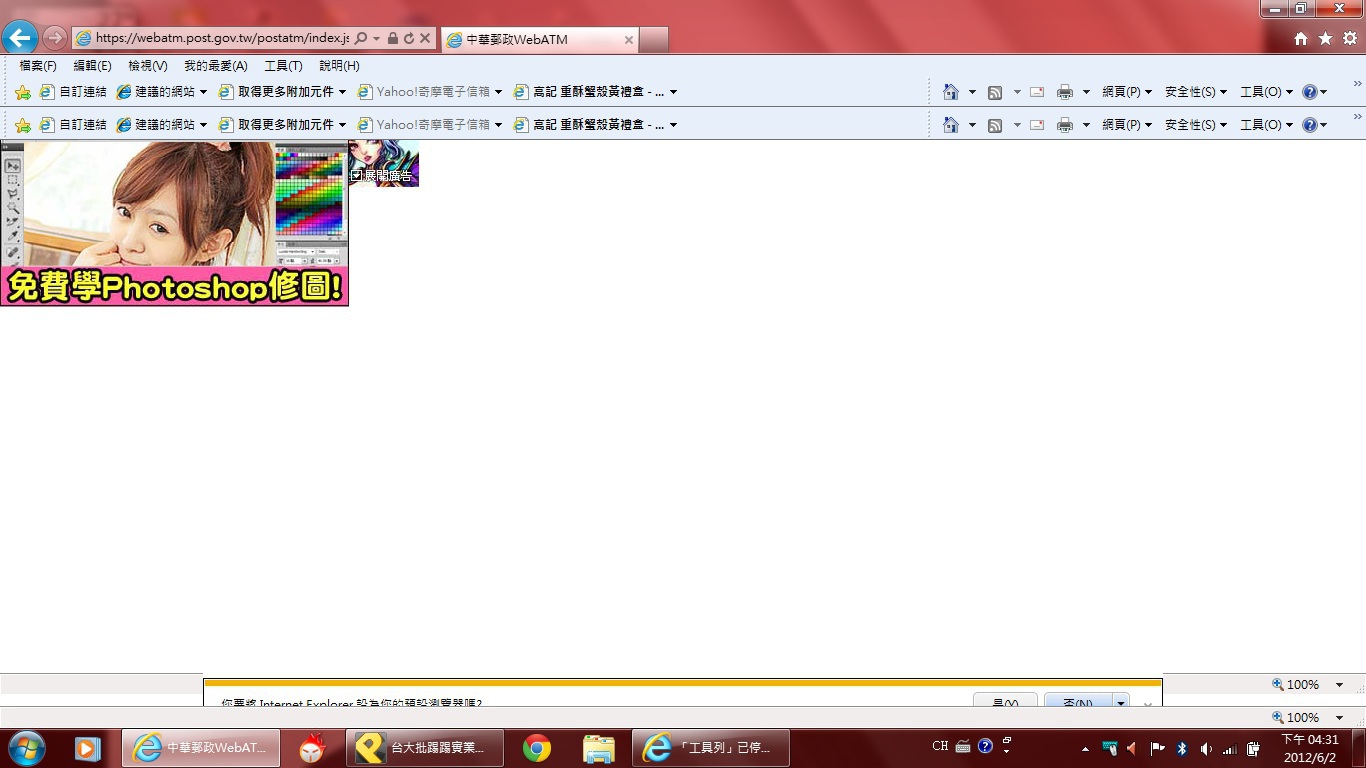The width and height of the screenshot is (1366, 768).
Task: Click the white Home icon in the title area
Action: pyautogui.click(x=1301, y=38)
